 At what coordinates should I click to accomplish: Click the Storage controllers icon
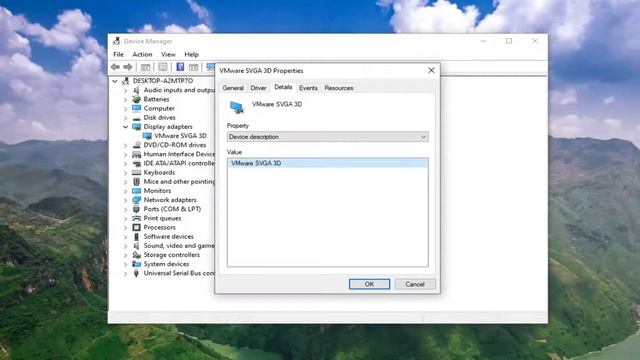tap(136, 255)
